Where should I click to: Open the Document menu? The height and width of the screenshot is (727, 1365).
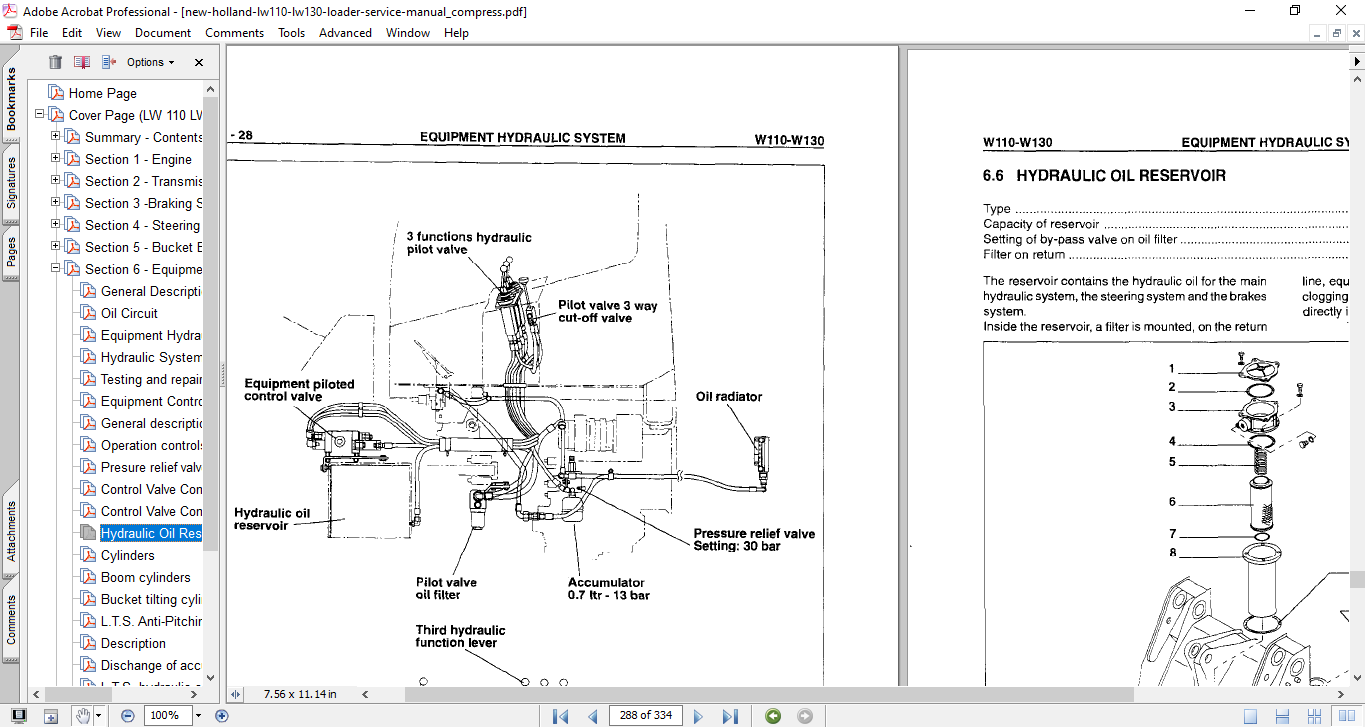point(163,33)
